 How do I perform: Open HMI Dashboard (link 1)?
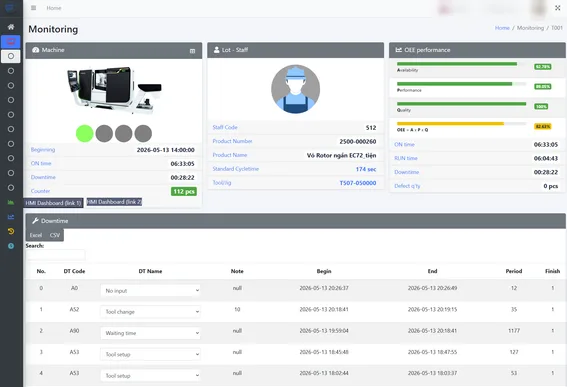(54, 203)
